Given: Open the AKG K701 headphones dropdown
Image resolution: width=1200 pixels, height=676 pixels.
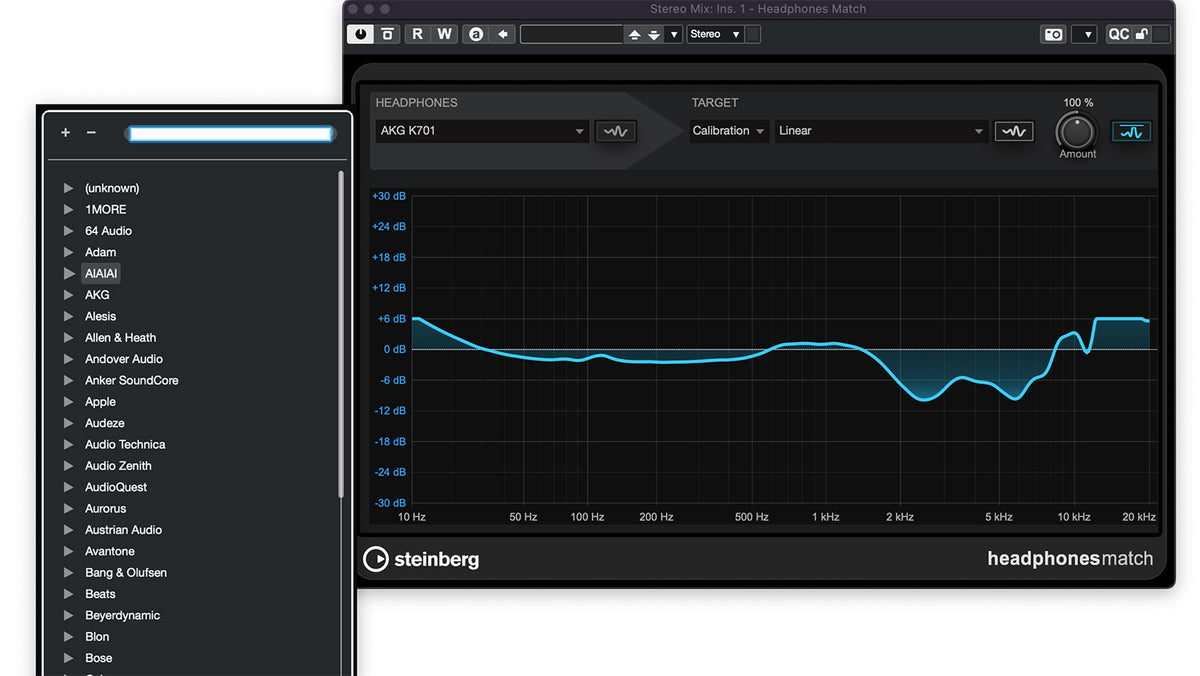Looking at the screenshot, I should tap(482, 131).
